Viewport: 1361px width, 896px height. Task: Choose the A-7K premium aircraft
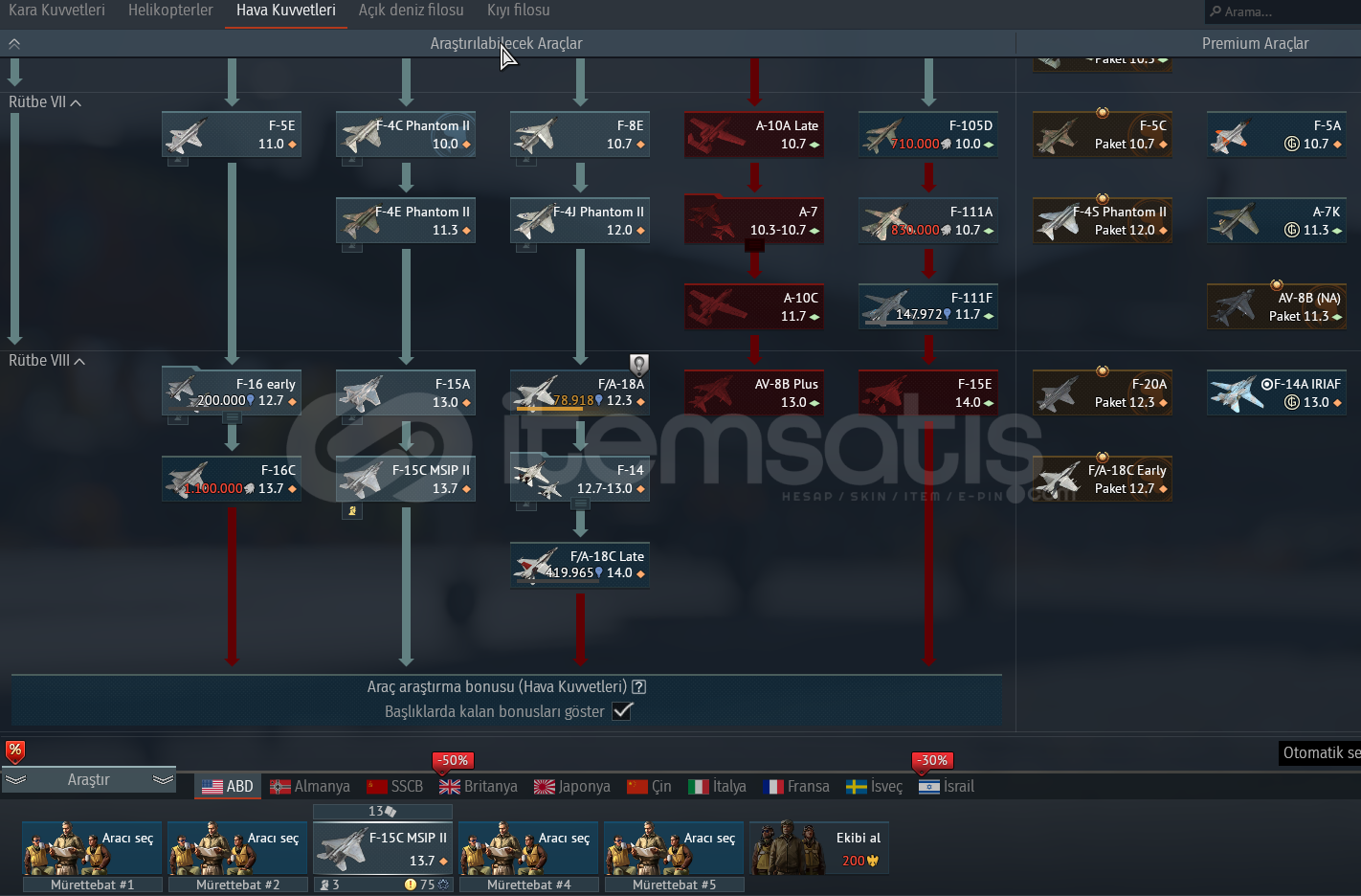[1277, 220]
